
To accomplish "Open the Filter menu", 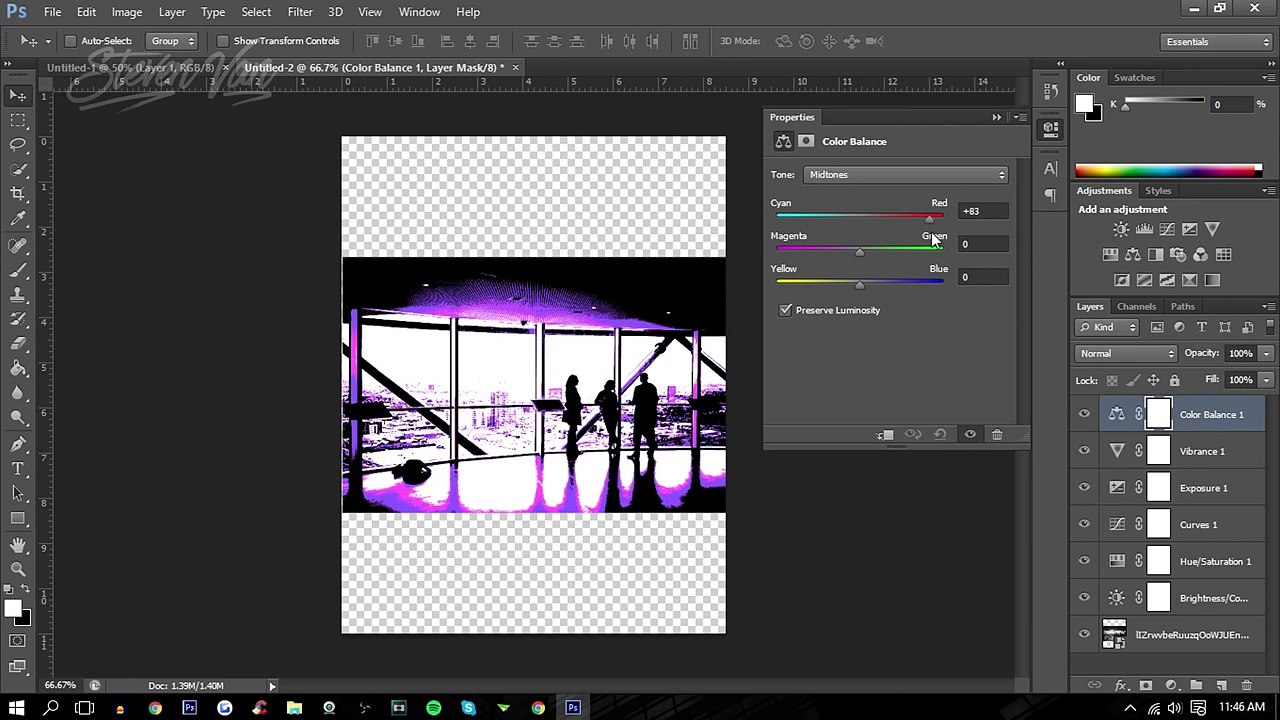I will [300, 12].
